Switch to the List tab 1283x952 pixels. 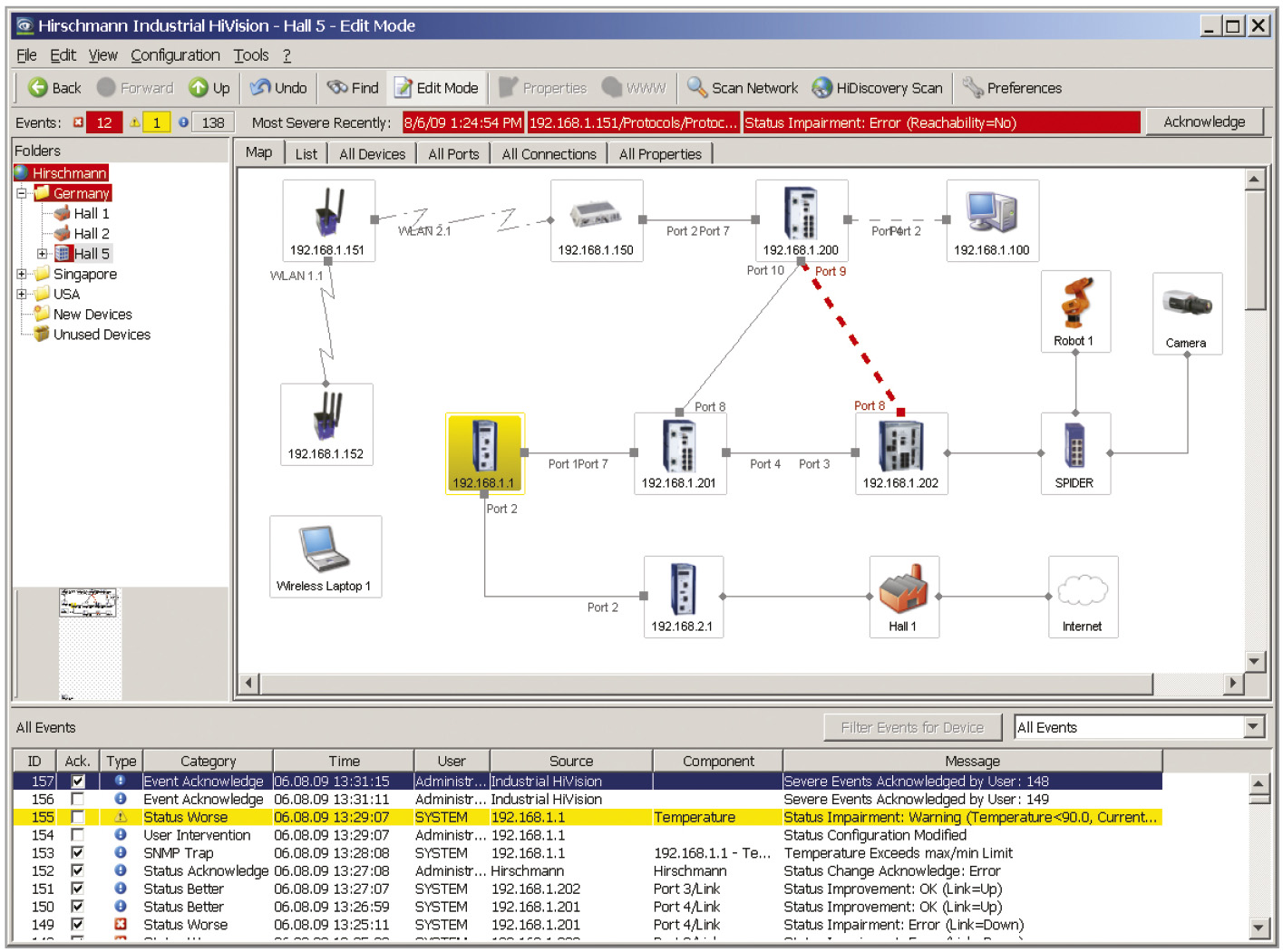coord(306,154)
